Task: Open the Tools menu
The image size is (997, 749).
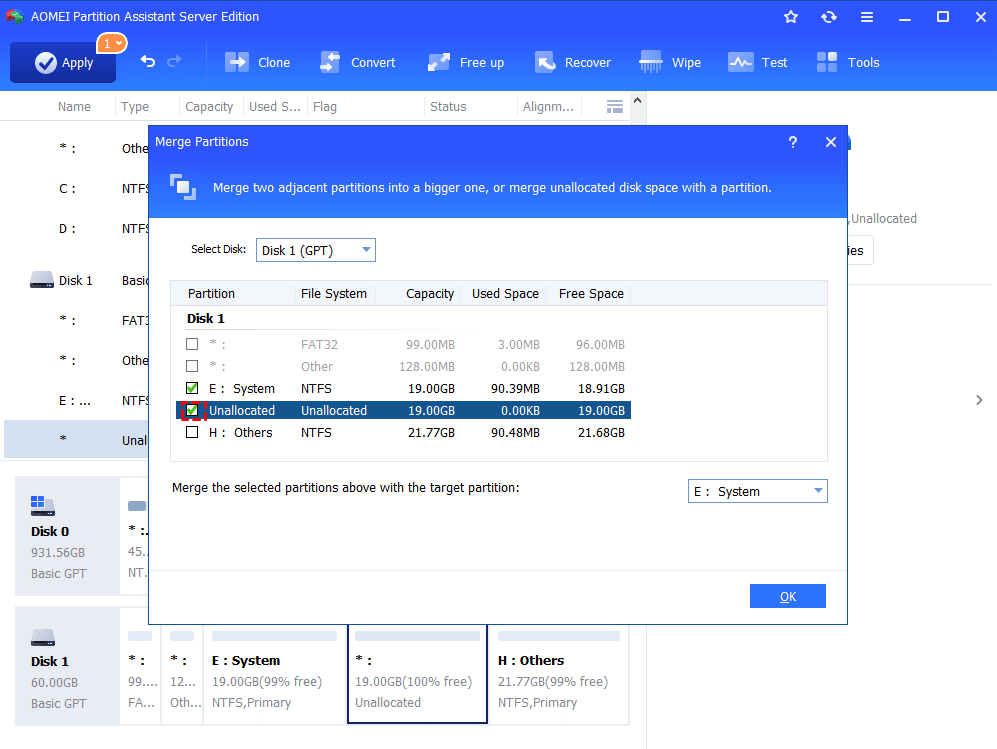Action: tap(848, 62)
